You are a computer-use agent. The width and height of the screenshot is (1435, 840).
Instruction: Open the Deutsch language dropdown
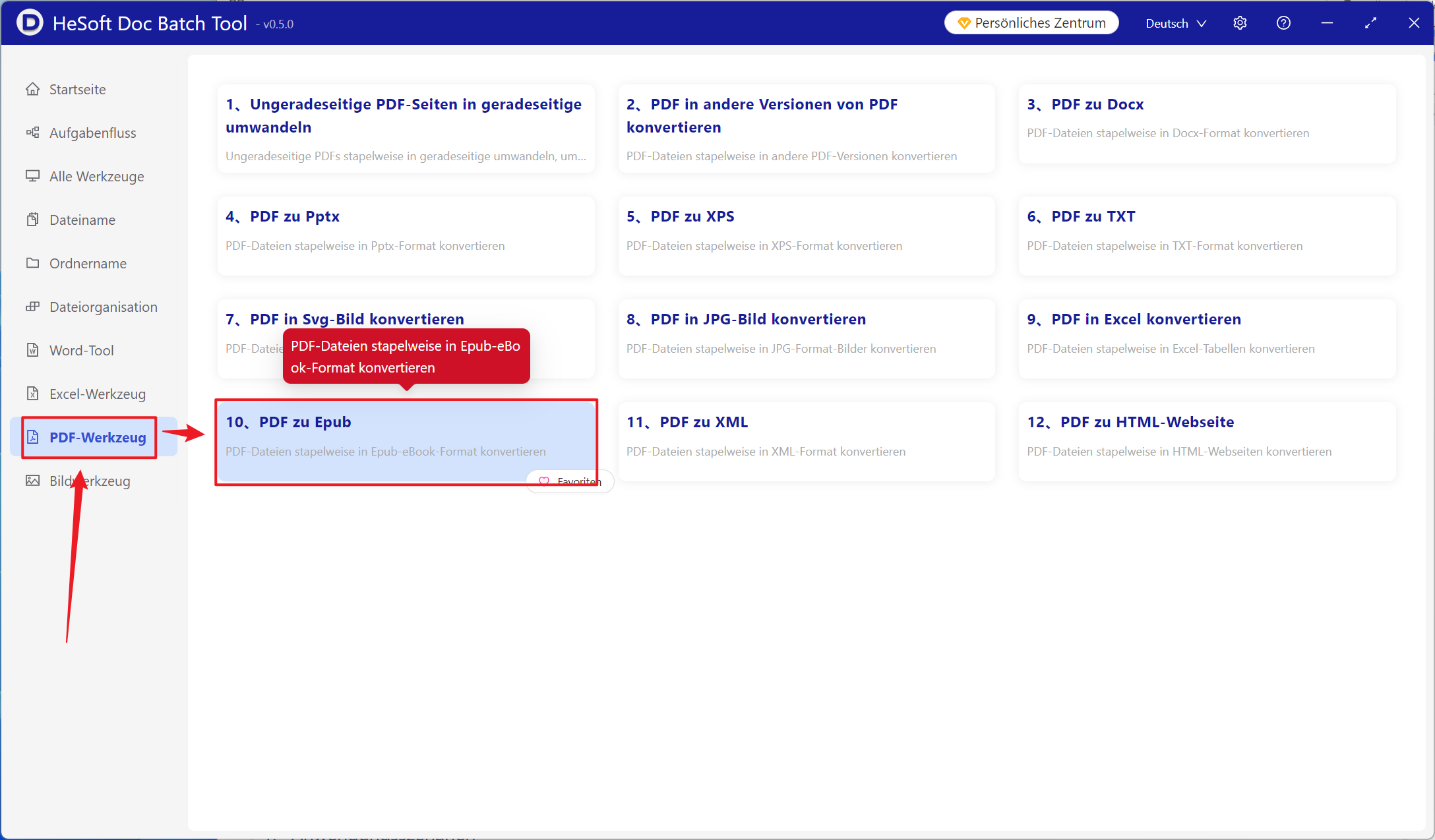[1176, 23]
